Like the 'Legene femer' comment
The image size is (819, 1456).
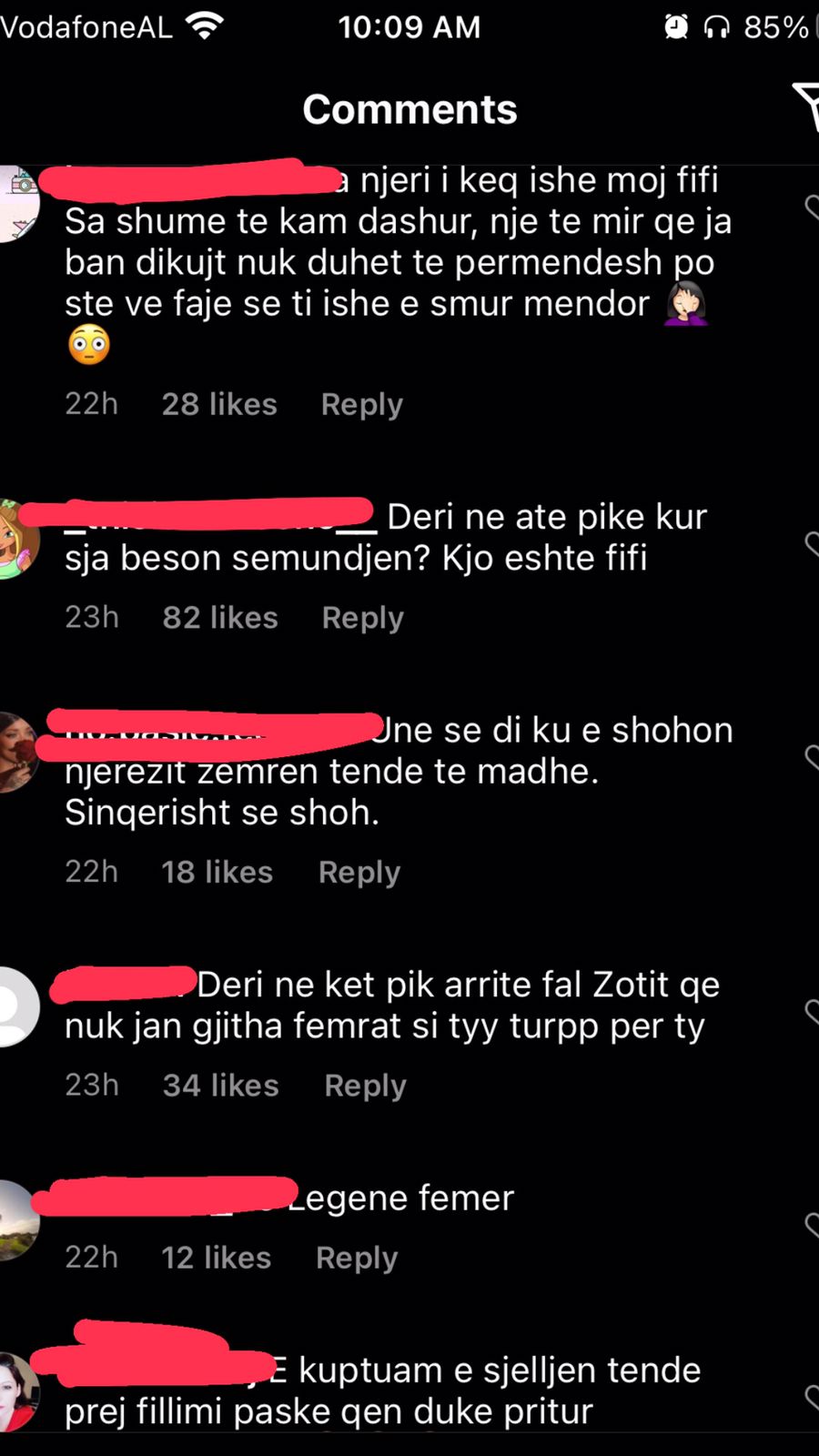coord(812,1225)
